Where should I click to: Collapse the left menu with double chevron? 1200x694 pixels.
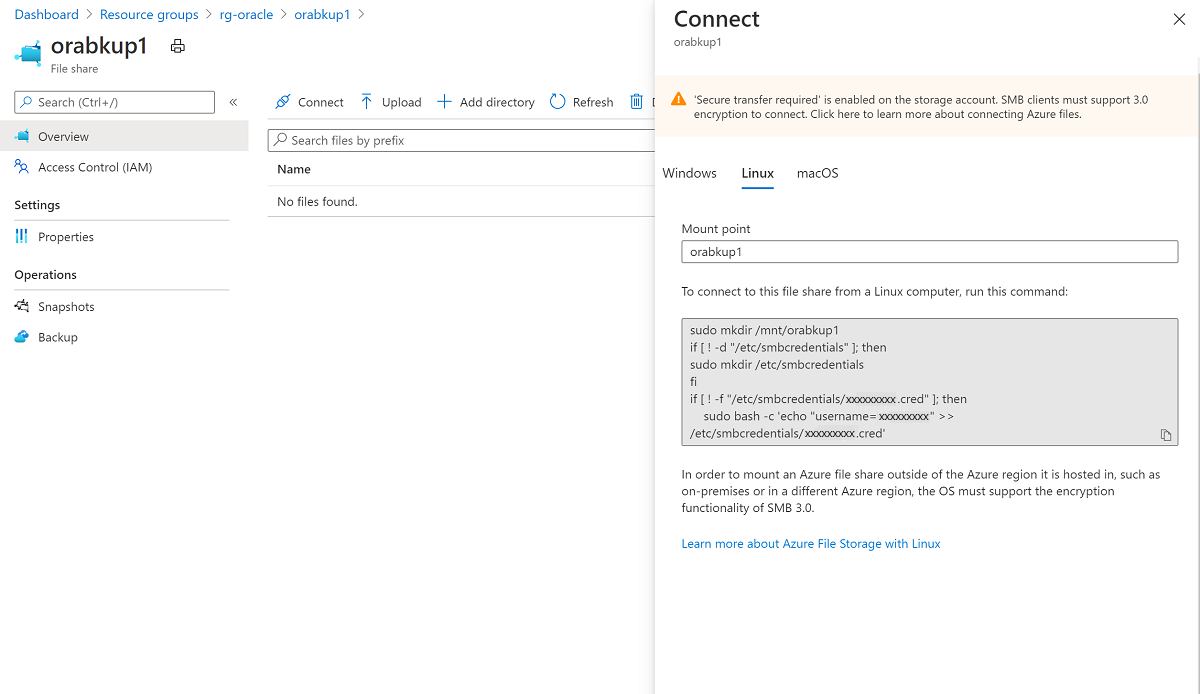[233, 102]
